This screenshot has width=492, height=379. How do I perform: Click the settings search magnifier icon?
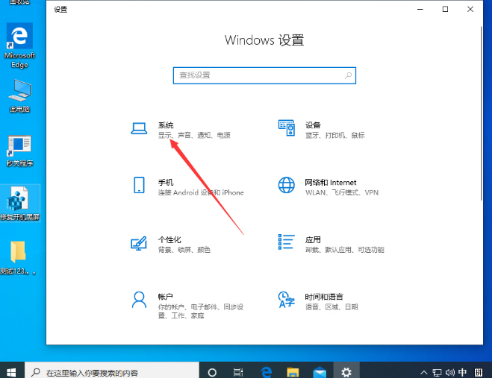pos(348,75)
